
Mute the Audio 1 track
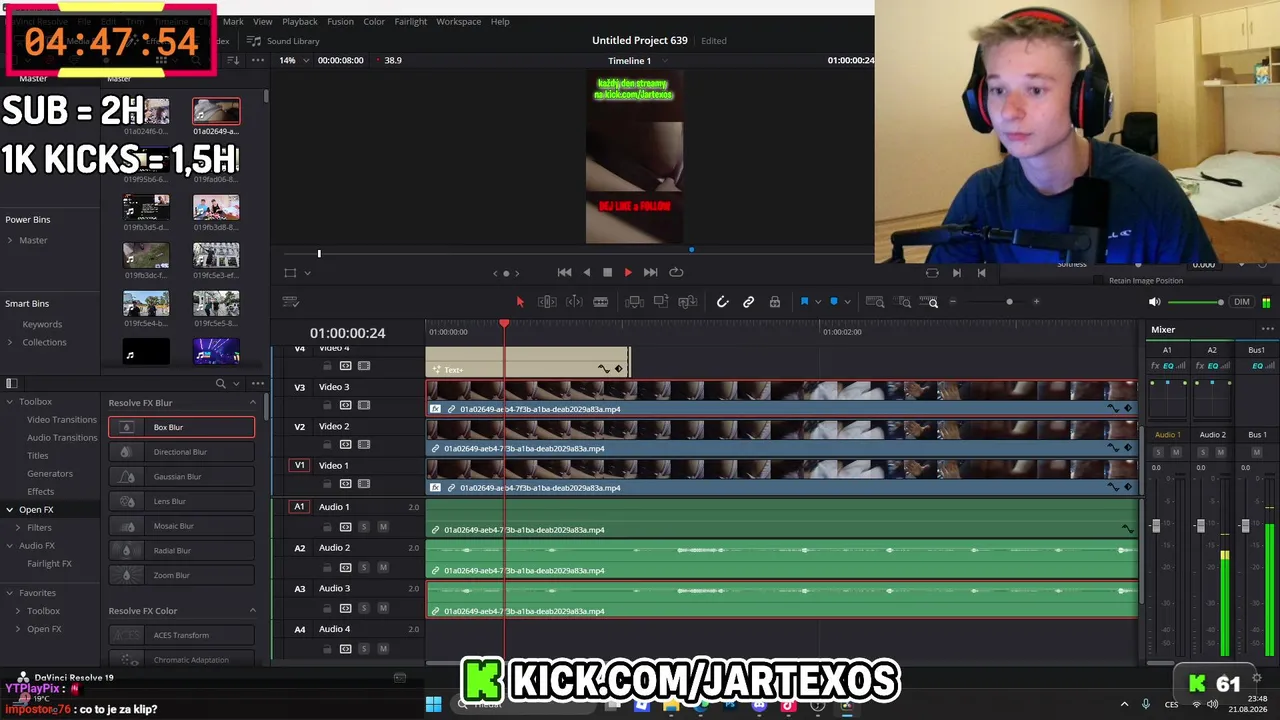383,527
